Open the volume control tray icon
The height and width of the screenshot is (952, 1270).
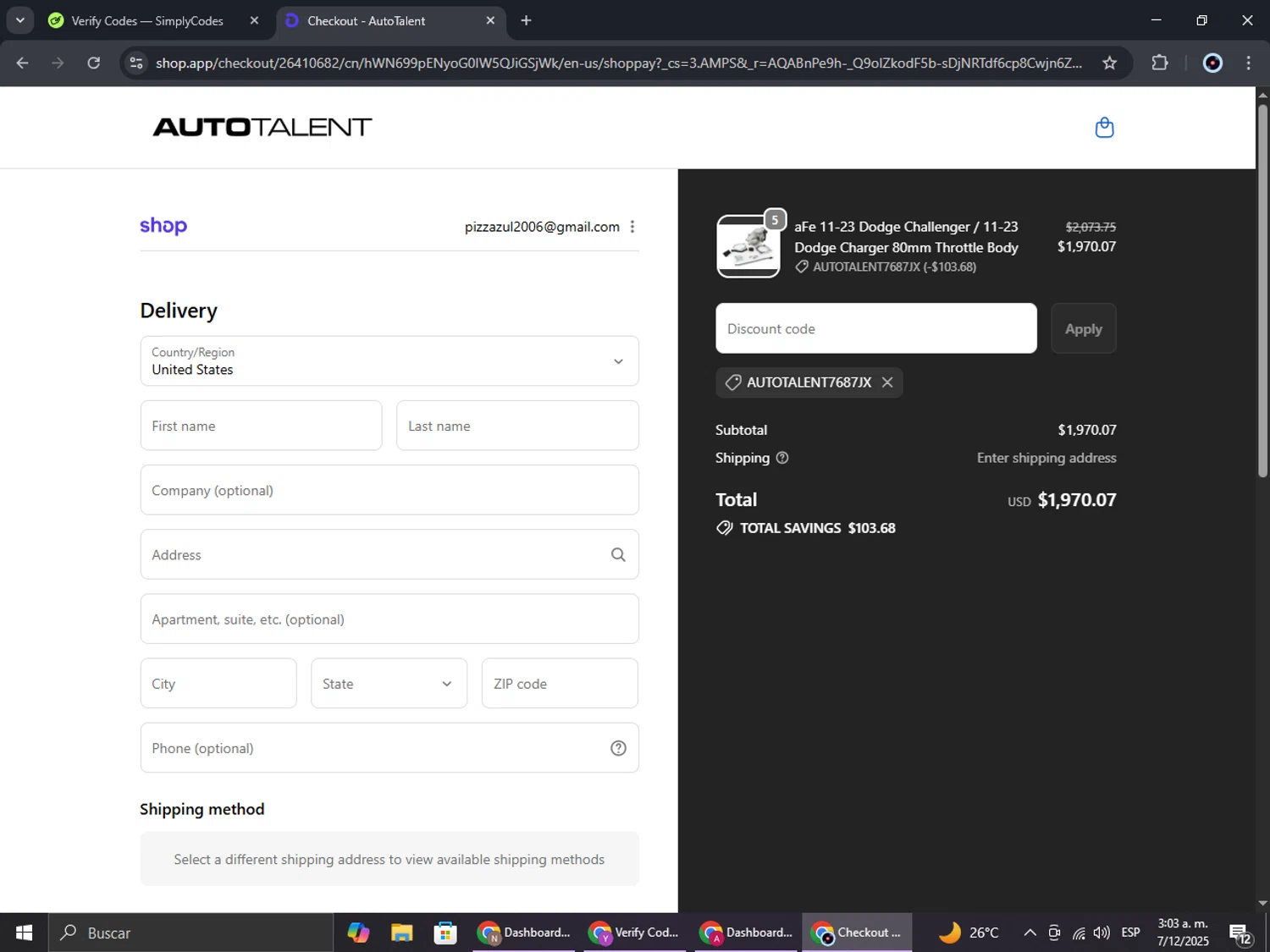[1102, 933]
